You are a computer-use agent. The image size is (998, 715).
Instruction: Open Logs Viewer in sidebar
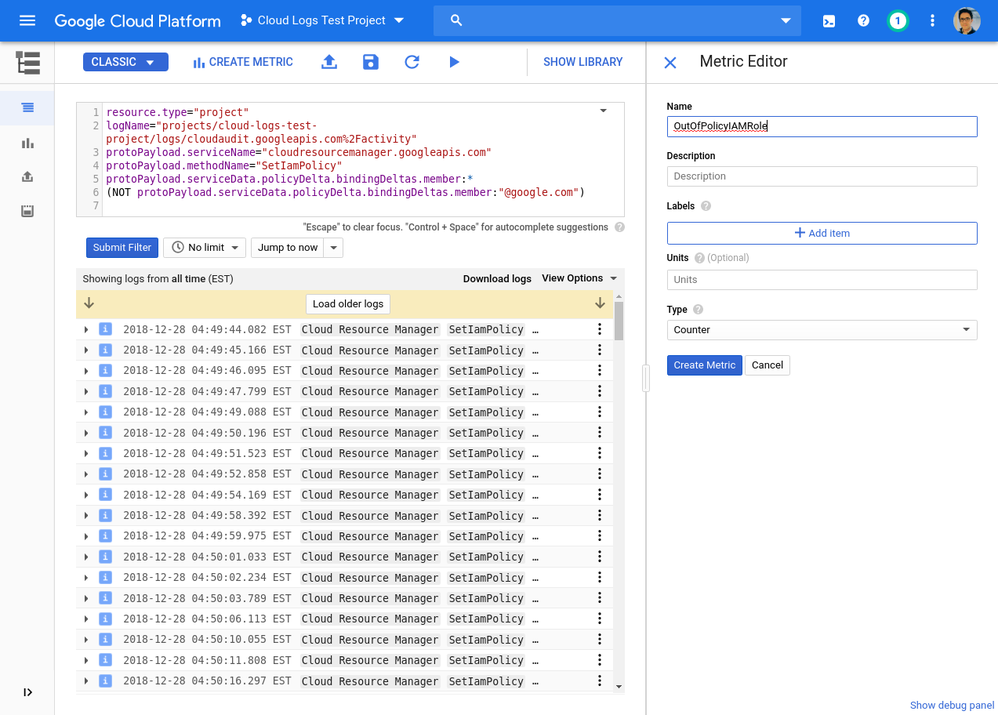pyautogui.click(x=27, y=108)
